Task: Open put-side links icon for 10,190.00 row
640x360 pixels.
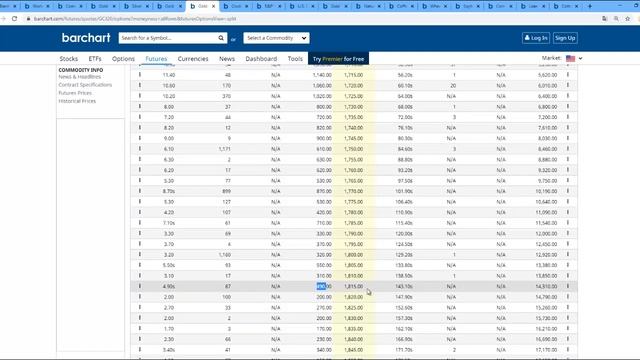Action: pos(568,191)
